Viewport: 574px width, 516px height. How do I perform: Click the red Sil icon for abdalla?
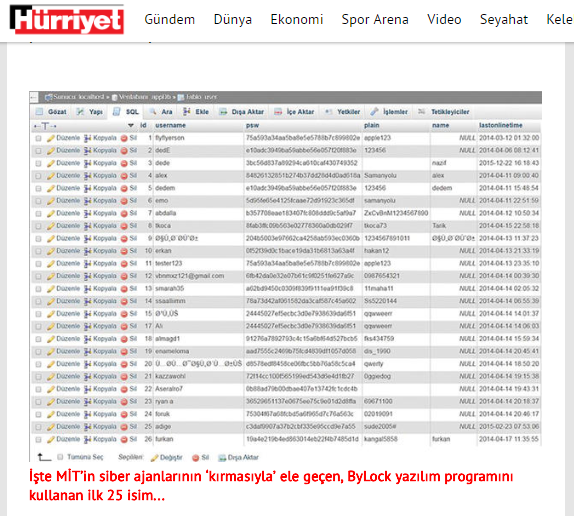tap(124, 214)
